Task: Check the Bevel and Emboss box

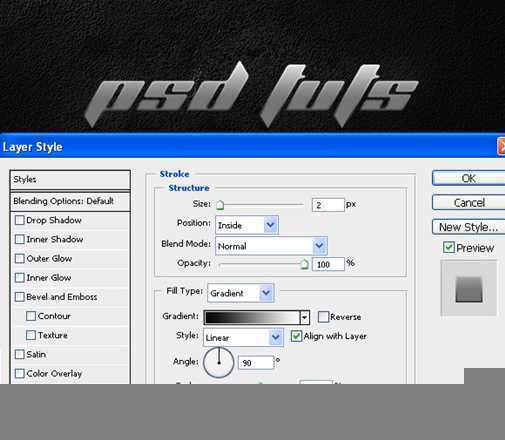Action: 20,297
